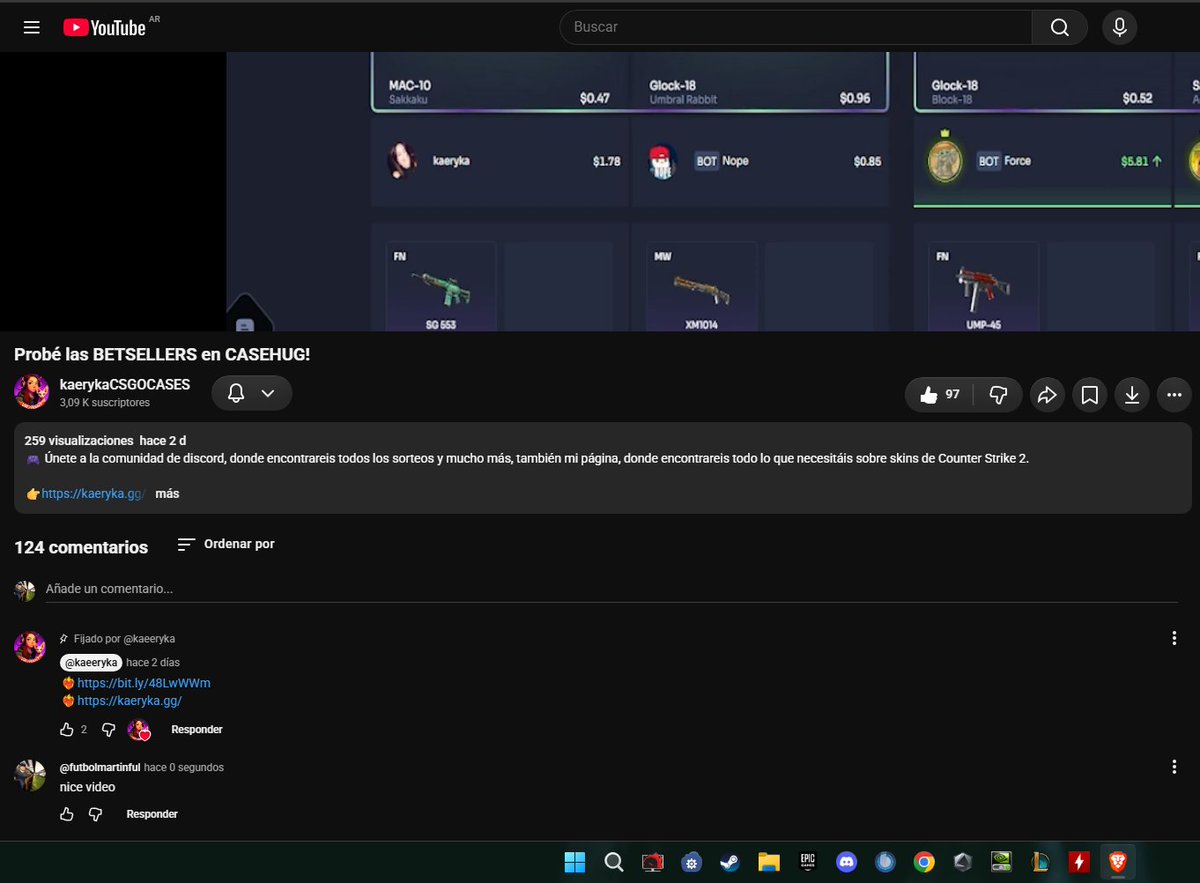Open the bit.ly/48LwWWm link

pyautogui.click(x=144, y=683)
